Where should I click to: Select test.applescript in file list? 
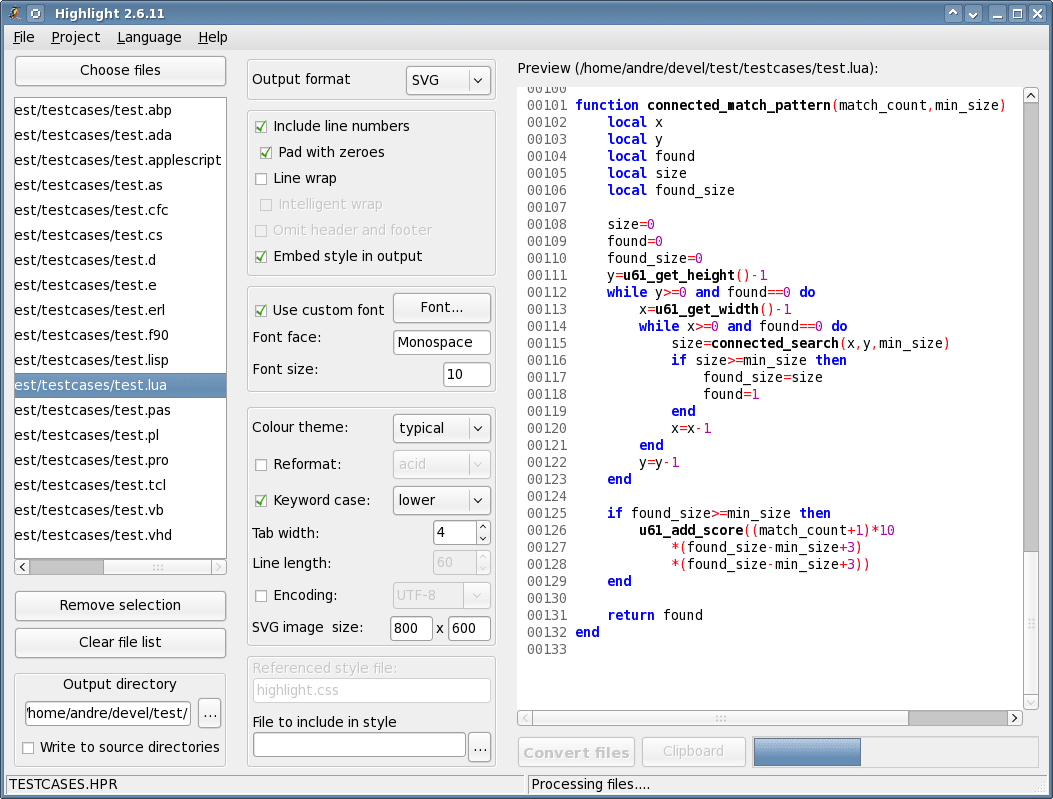click(x=120, y=160)
